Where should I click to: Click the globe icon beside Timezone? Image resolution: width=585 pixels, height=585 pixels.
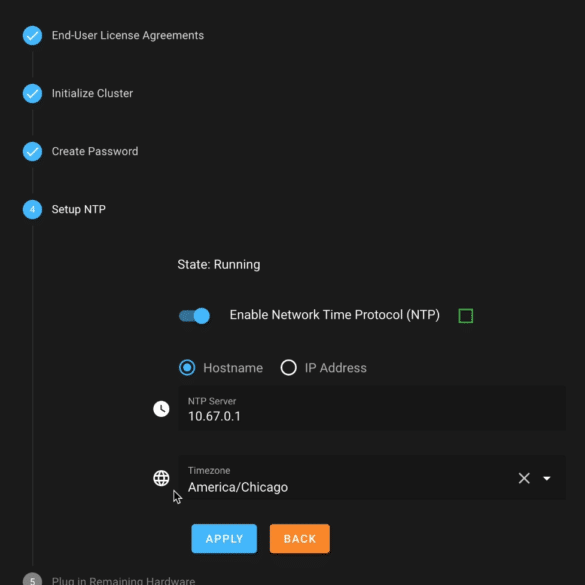(x=161, y=478)
